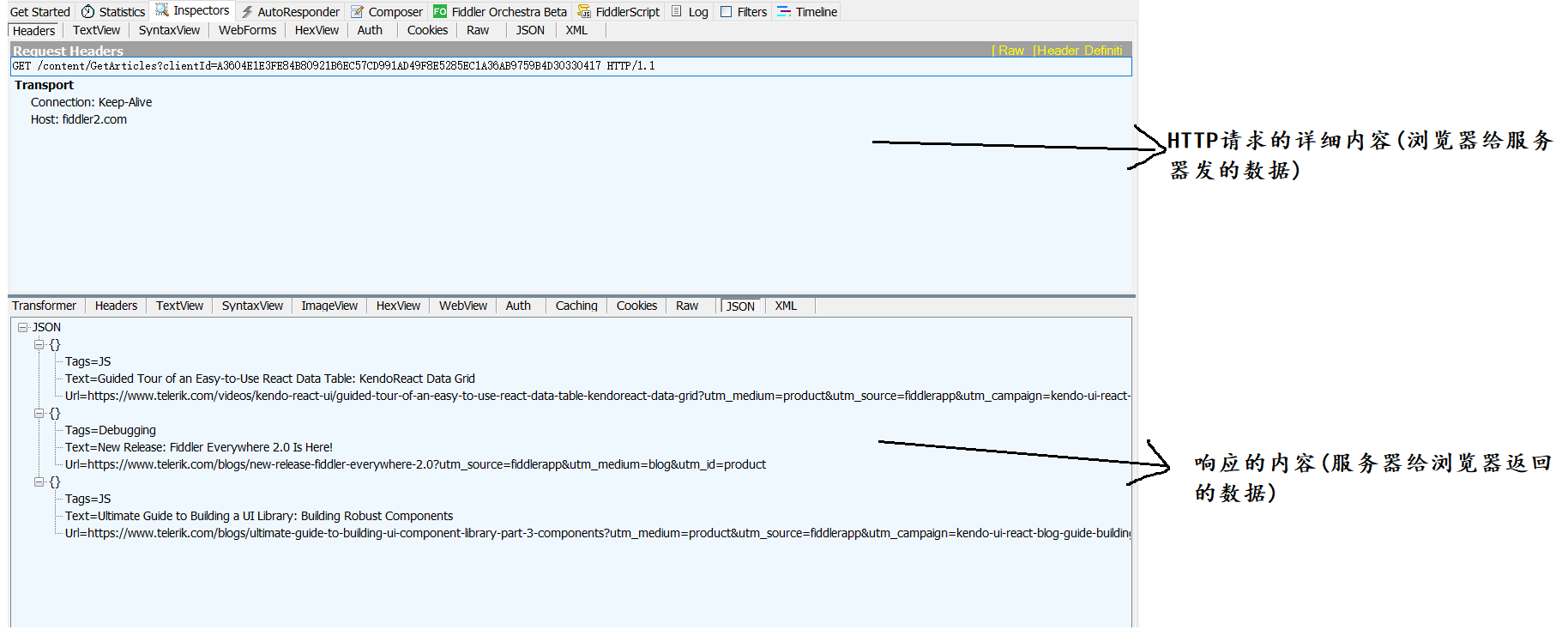This screenshot has height=630, width=1568.
Task: Open the AutoResponder tab
Action: coord(290,11)
